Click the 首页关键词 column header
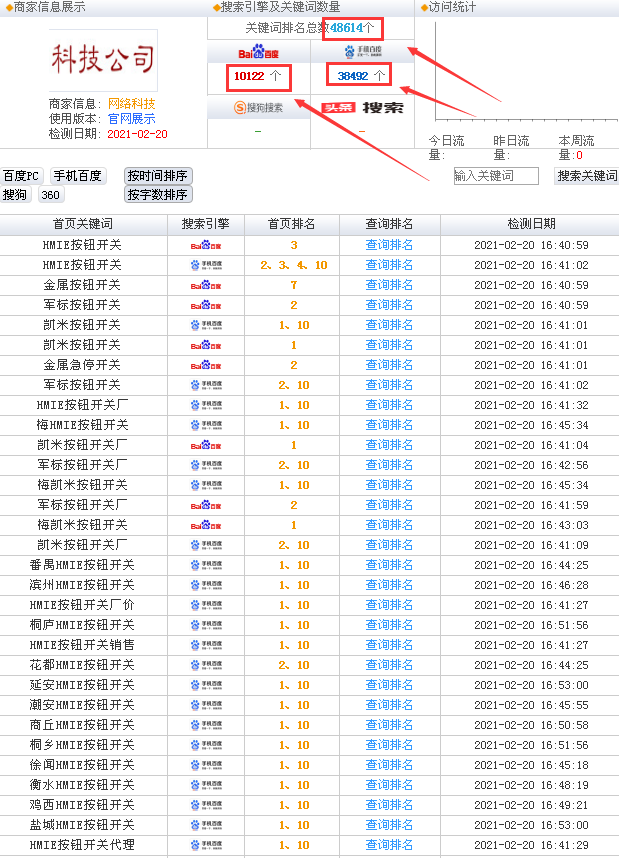This screenshot has width=619, height=858. click(83, 224)
